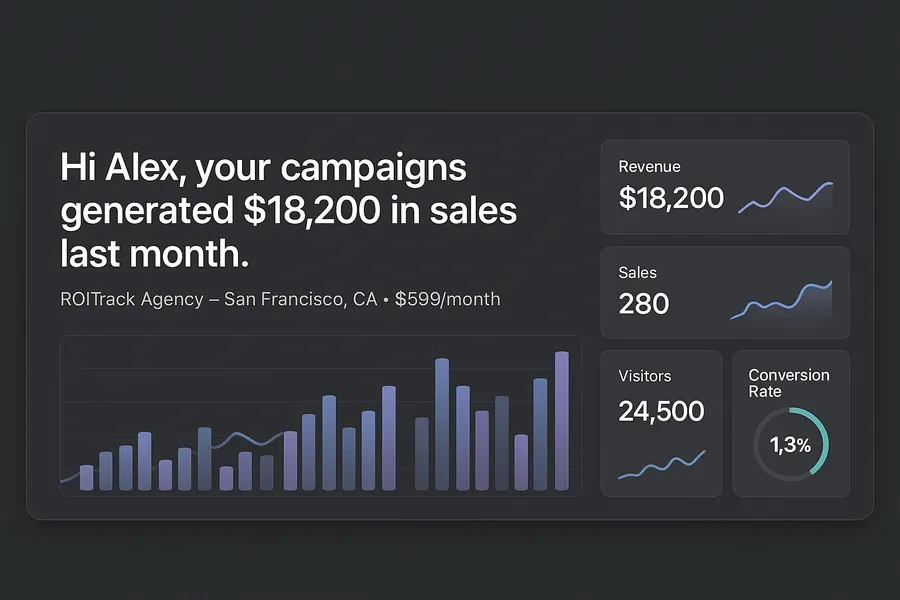Viewport: 900px width, 600px height.
Task: Click the tallest bar in the bar chart
Action: tap(562, 421)
